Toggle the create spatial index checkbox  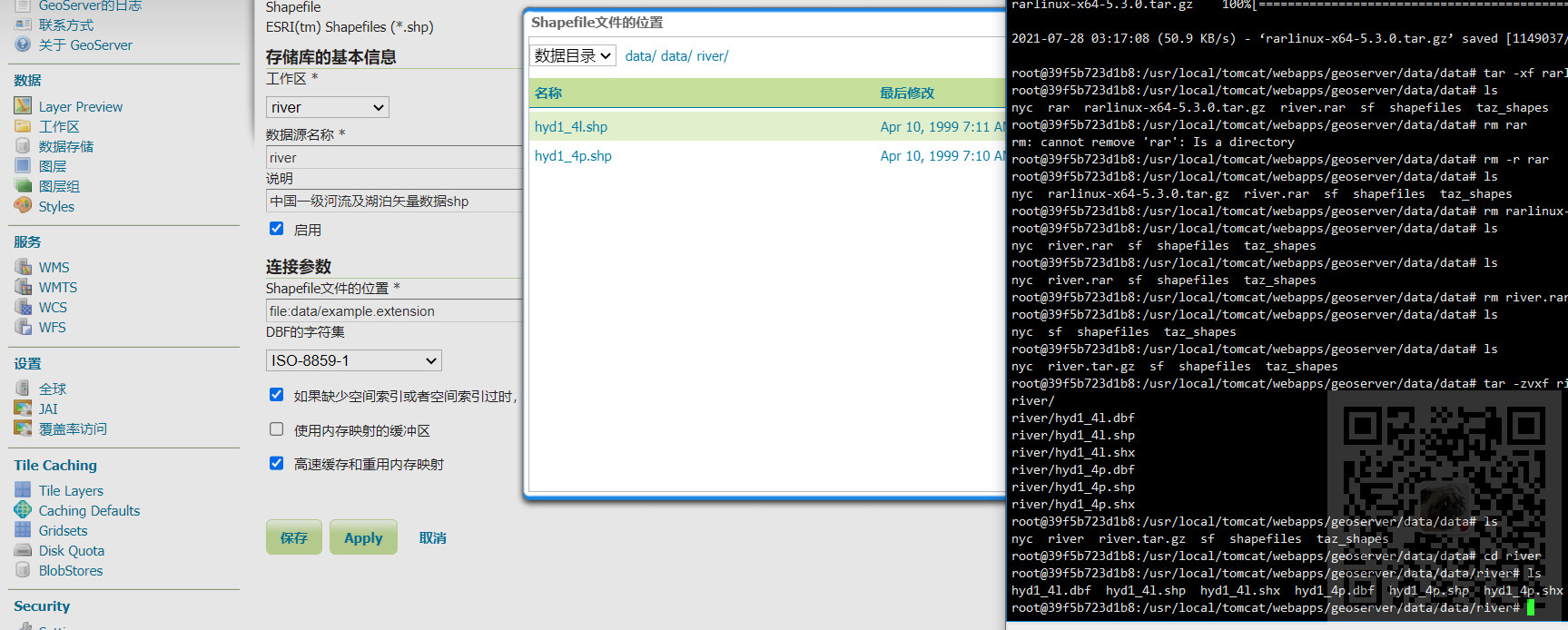pos(277,395)
